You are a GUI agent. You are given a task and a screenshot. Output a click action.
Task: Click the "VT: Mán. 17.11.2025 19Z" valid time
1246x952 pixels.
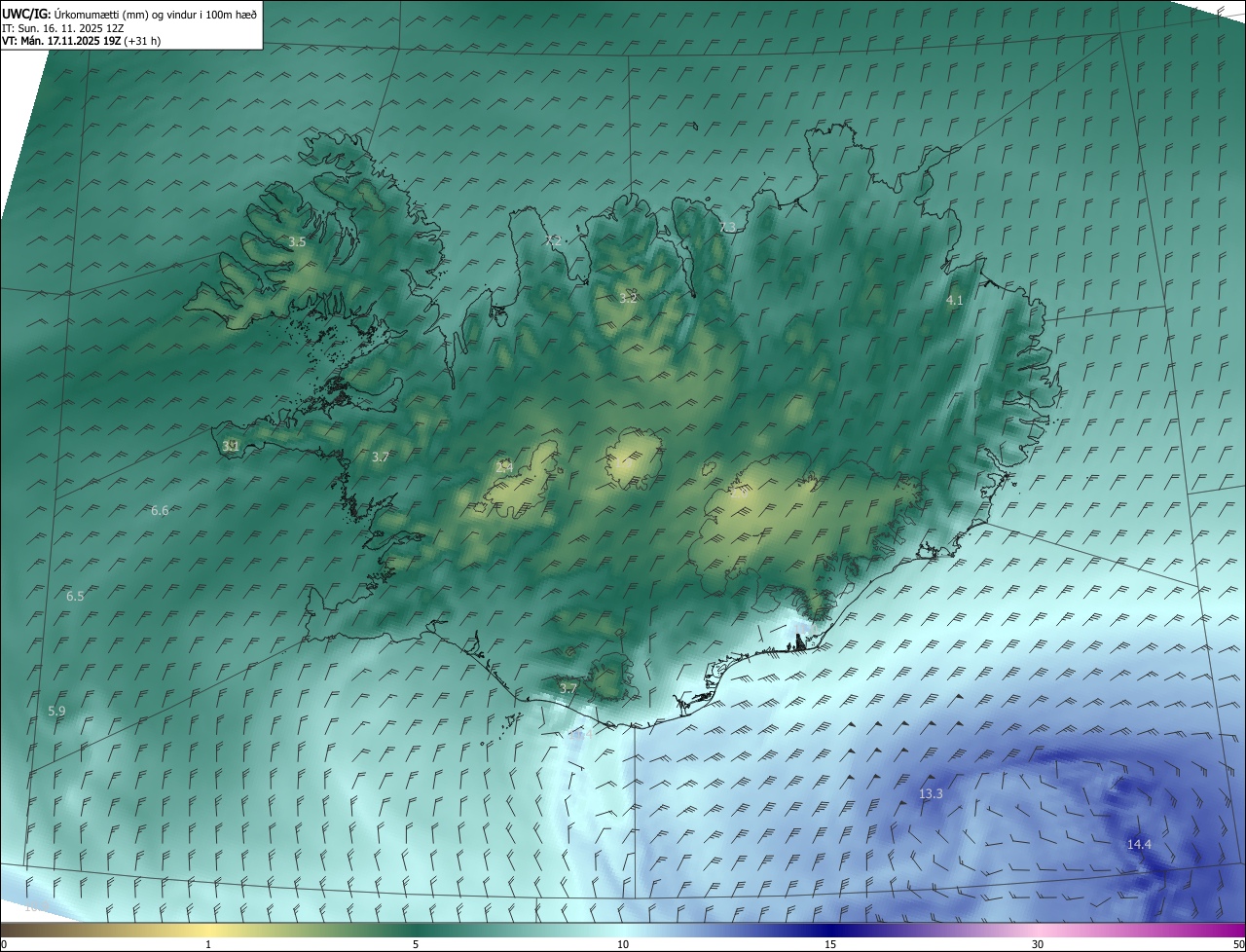point(62,41)
